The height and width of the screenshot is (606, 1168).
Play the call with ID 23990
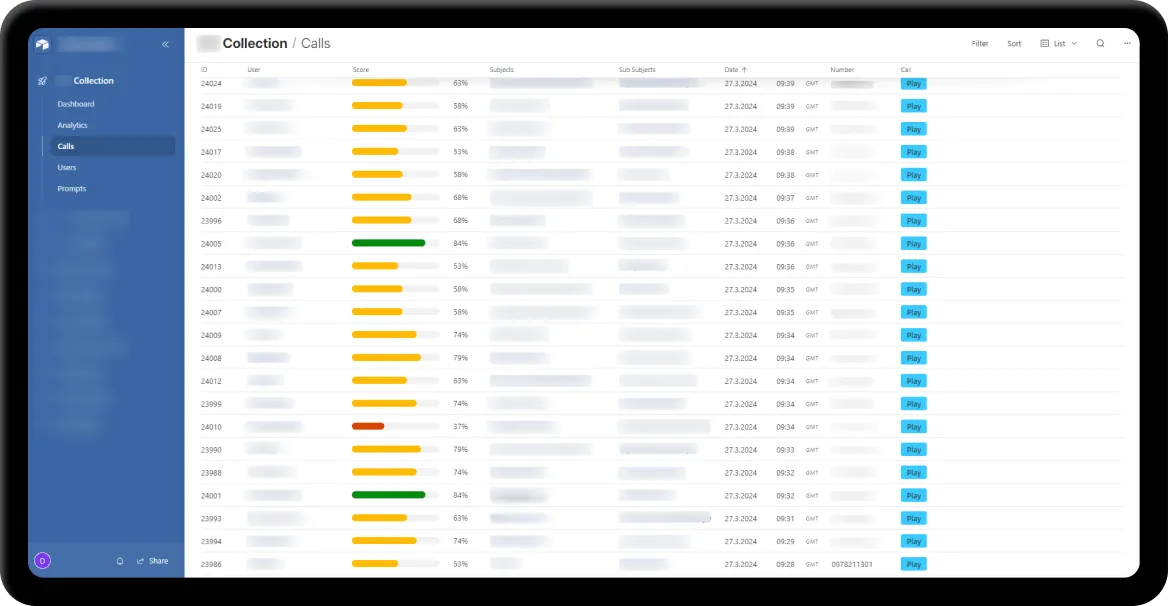(914, 450)
